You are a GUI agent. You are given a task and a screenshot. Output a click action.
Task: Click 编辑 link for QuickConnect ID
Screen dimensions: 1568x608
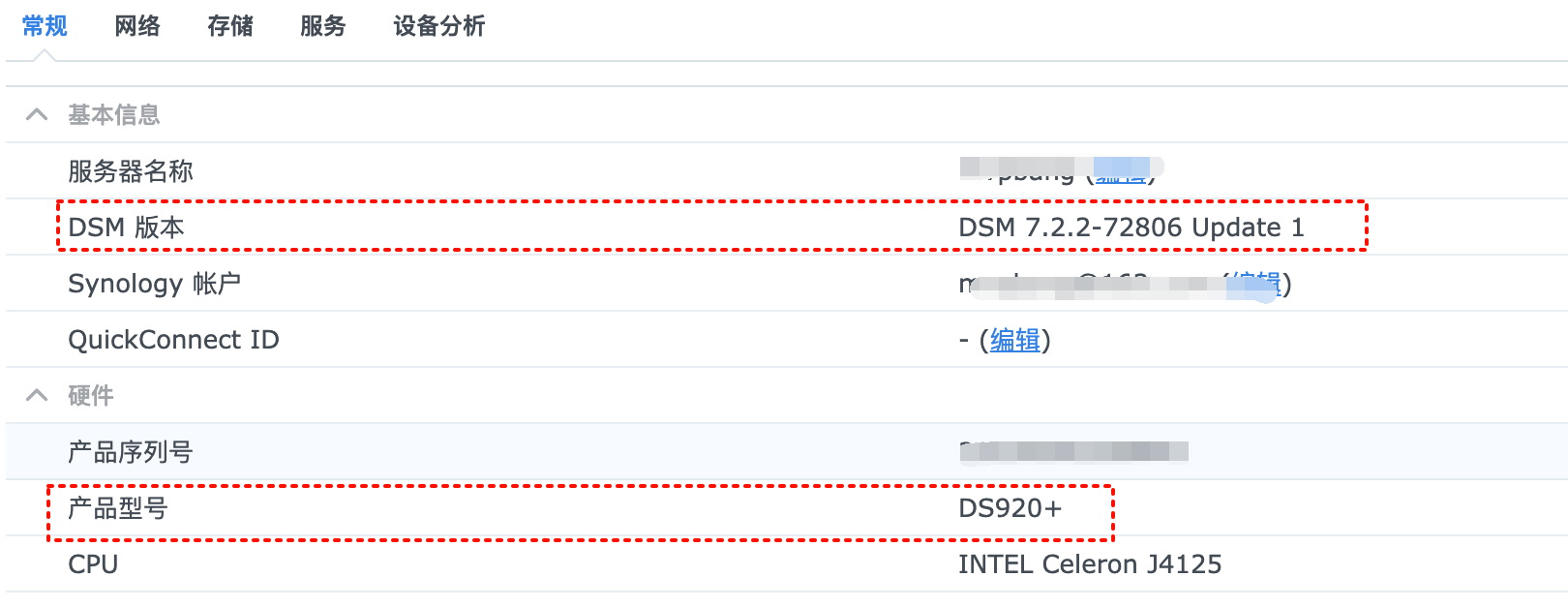pos(1015,340)
